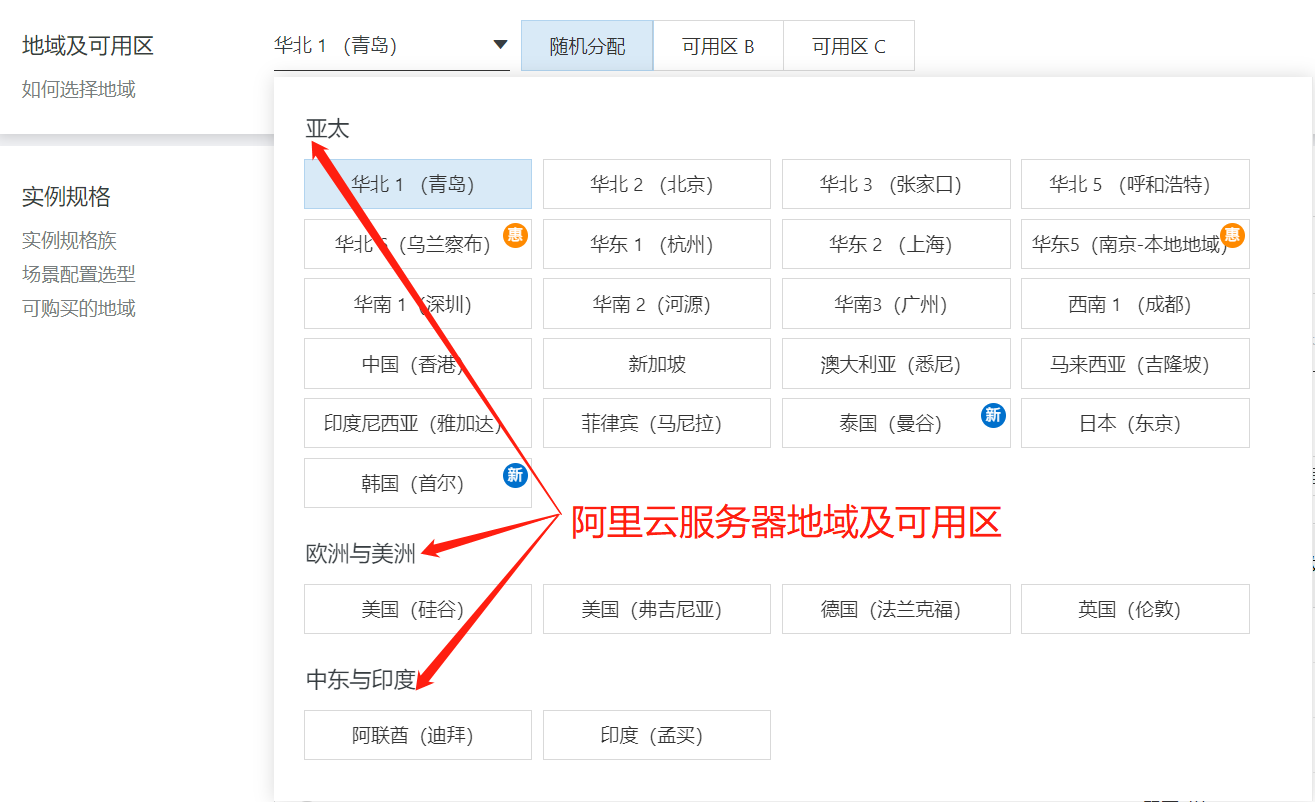Click the 中东与印度 section heading
This screenshot has height=802, width=1315.
(360, 680)
